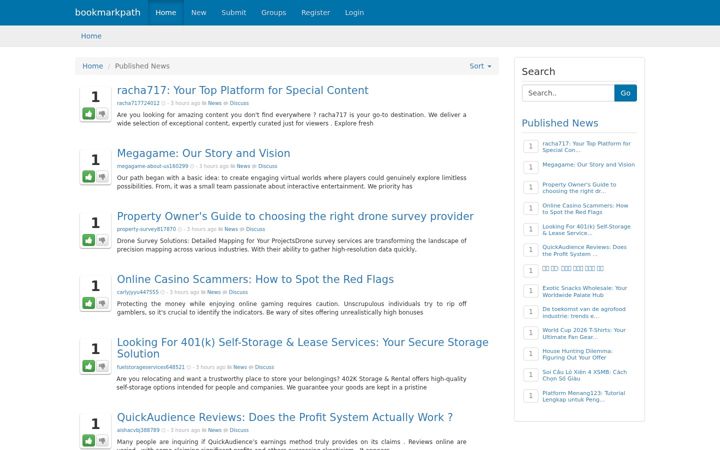Upvote the QuickAudience Reviews post
Image resolution: width=720 pixels, height=450 pixels.
[x=89, y=440]
